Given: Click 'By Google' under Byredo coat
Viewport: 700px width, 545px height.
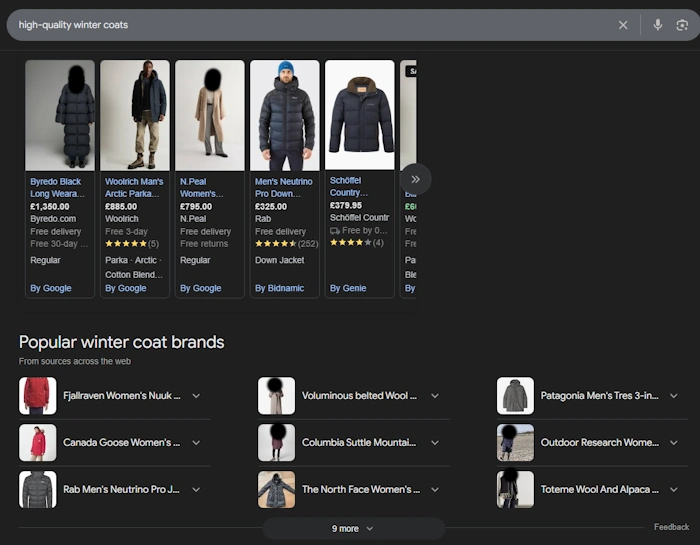Looking at the screenshot, I should 50,288.
